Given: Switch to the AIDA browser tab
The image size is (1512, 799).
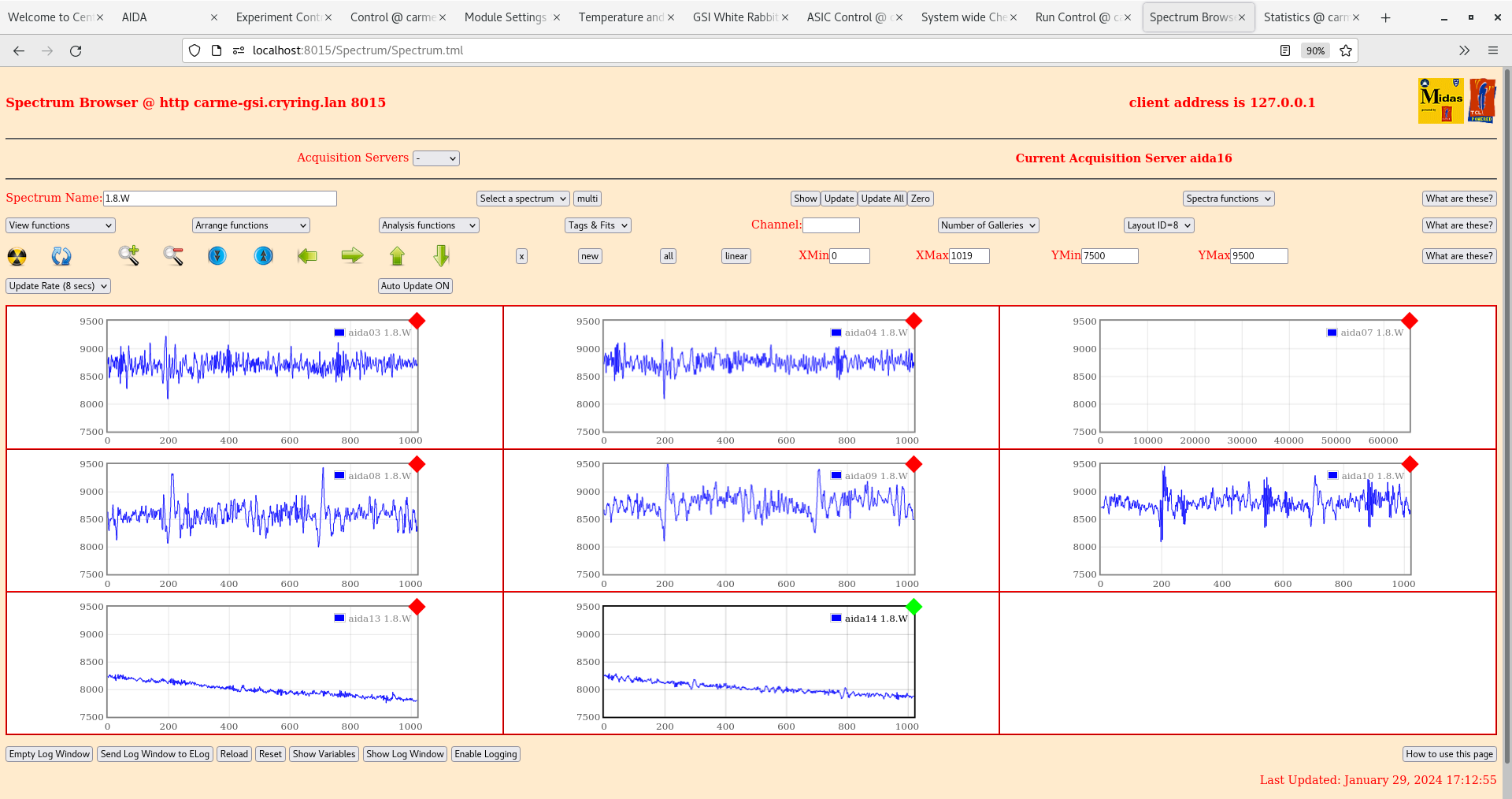Looking at the screenshot, I should pos(134,17).
